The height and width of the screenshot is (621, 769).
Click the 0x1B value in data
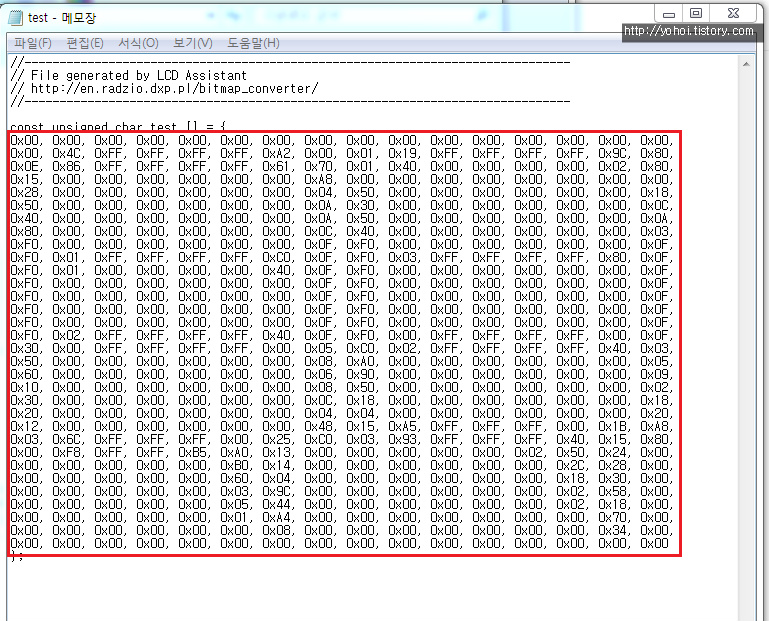click(x=613, y=427)
